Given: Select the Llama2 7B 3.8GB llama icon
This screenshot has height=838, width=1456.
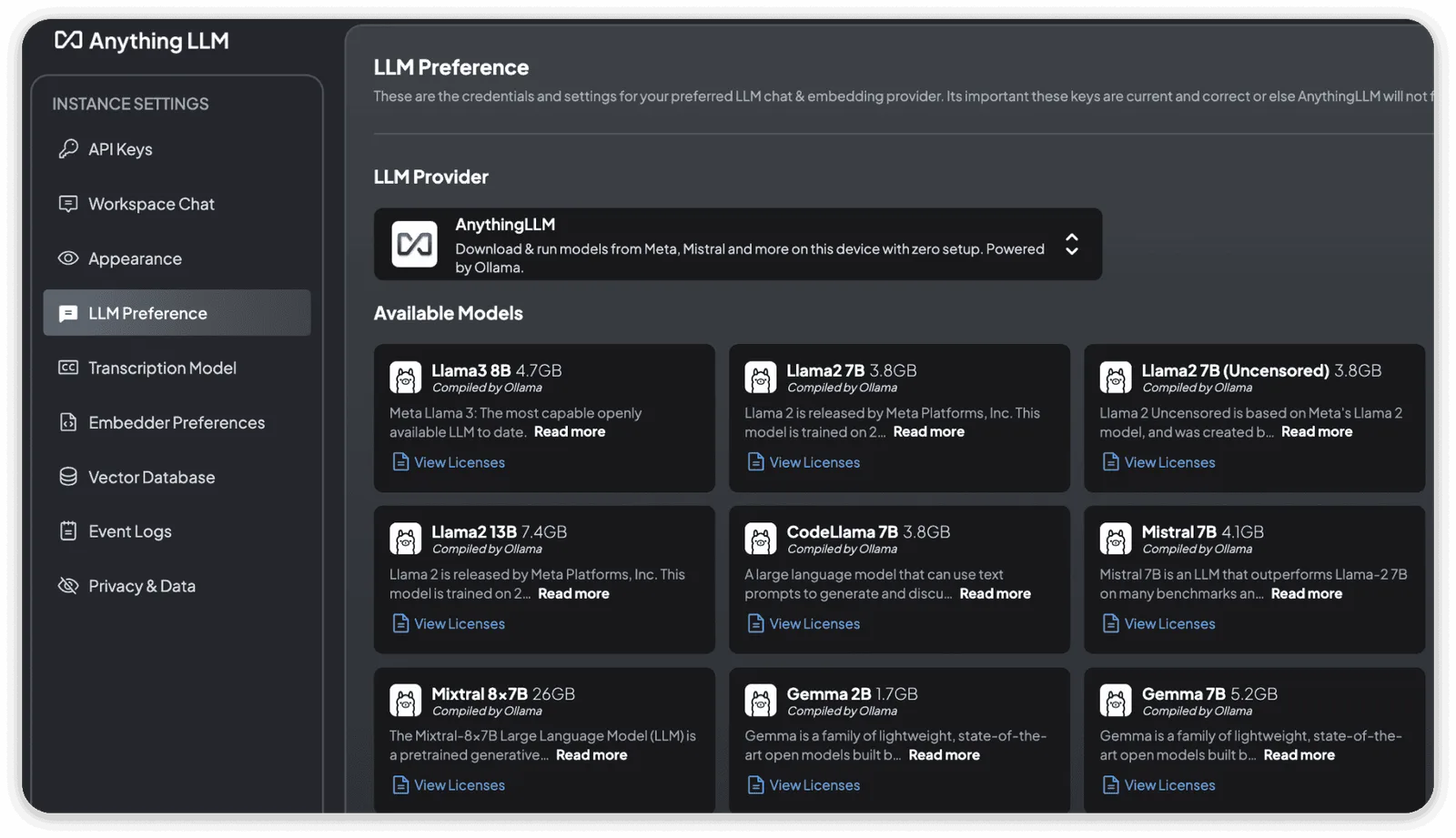Looking at the screenshot, I should 761,378.
